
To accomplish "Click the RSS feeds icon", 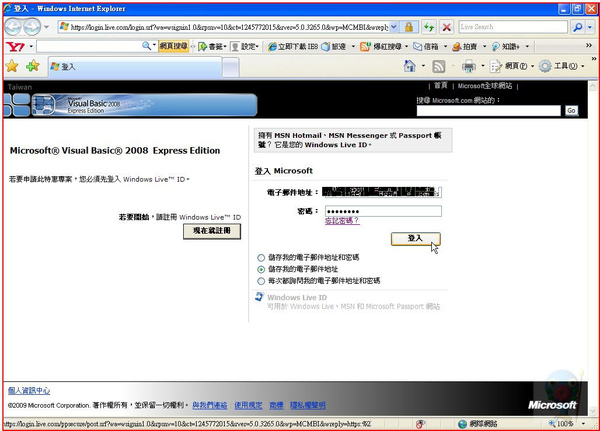I will pyautogui.click(x=439, y=67).
